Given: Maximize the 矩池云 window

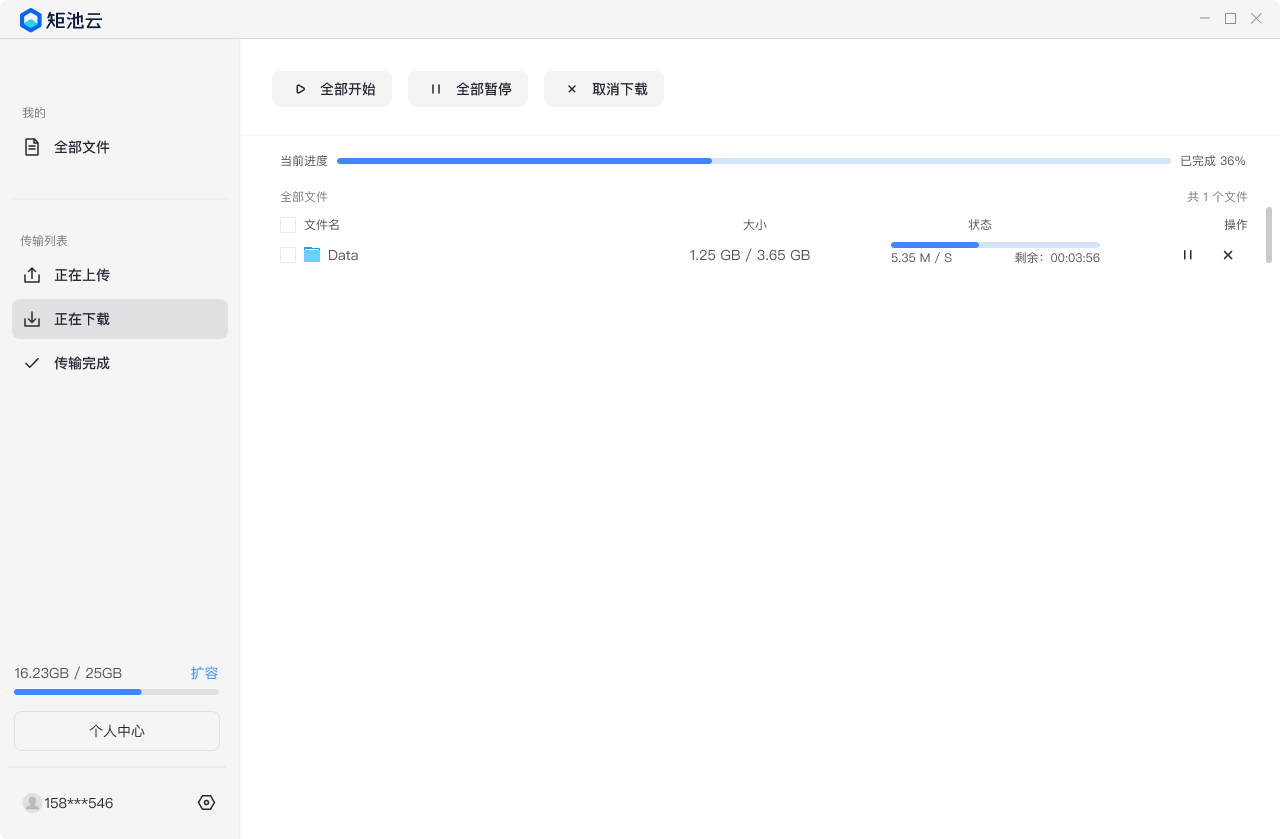Looking at the screenshot, I should click(1231, 19).
